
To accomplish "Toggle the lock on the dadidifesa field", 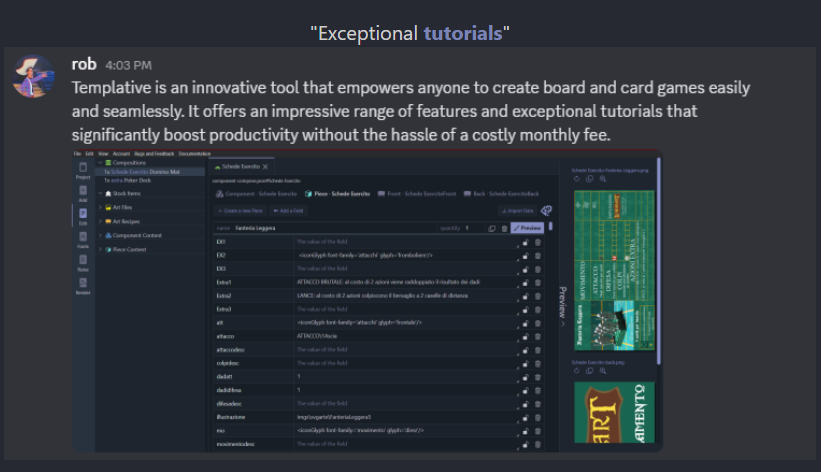I will 525,390.
